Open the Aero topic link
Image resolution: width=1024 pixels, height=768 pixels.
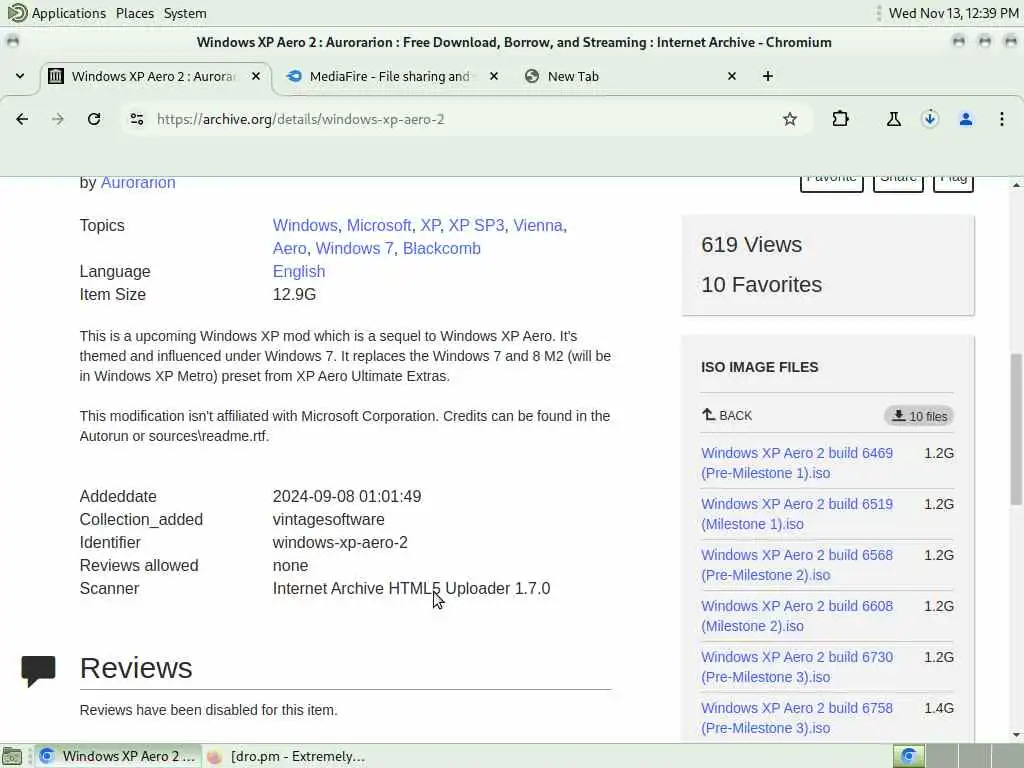tap(289, 248)
